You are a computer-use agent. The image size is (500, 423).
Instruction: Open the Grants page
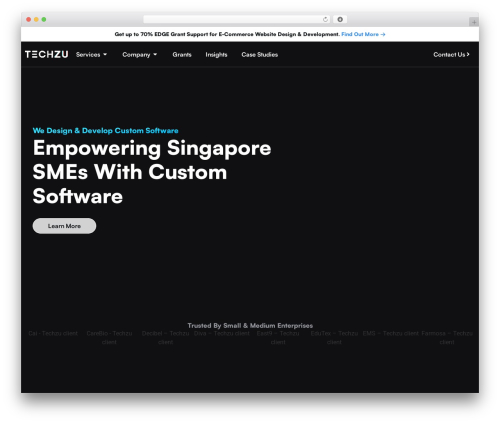click(182, 55)
